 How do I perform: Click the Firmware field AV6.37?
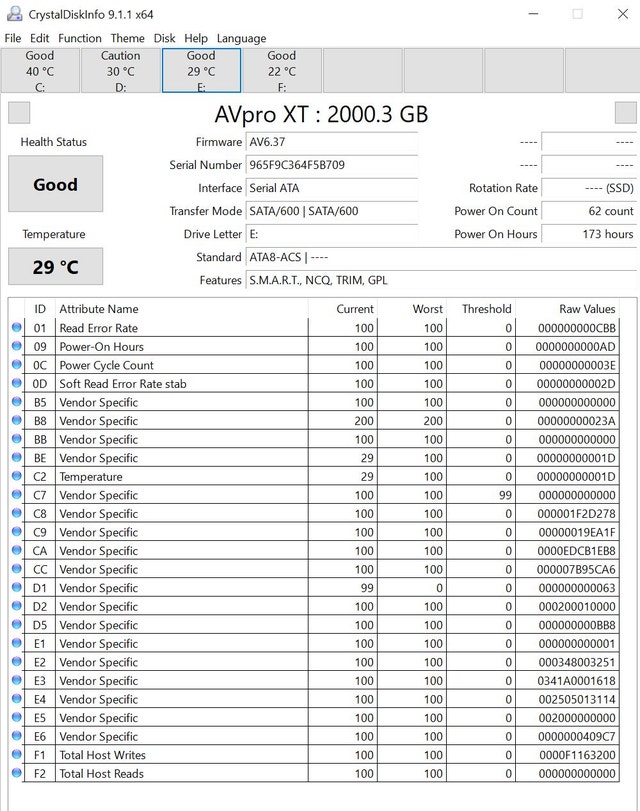(332, 142)
